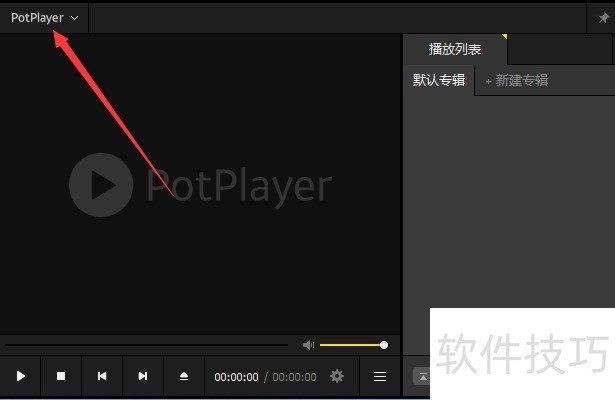Click the total duration 00:00:00 display

[x=294, y=377]
